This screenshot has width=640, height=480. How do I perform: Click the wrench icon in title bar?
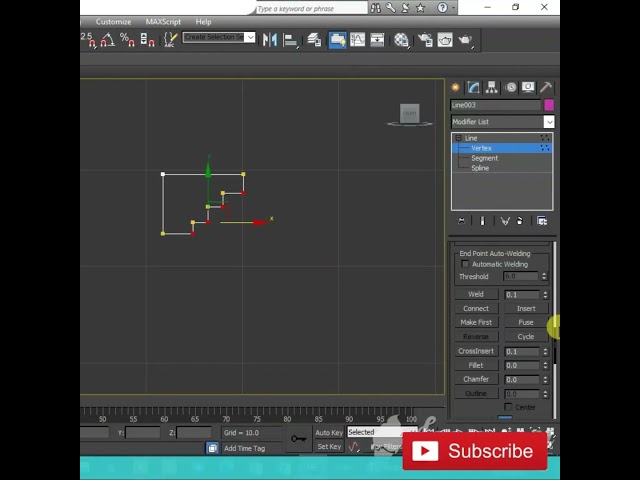391,8
